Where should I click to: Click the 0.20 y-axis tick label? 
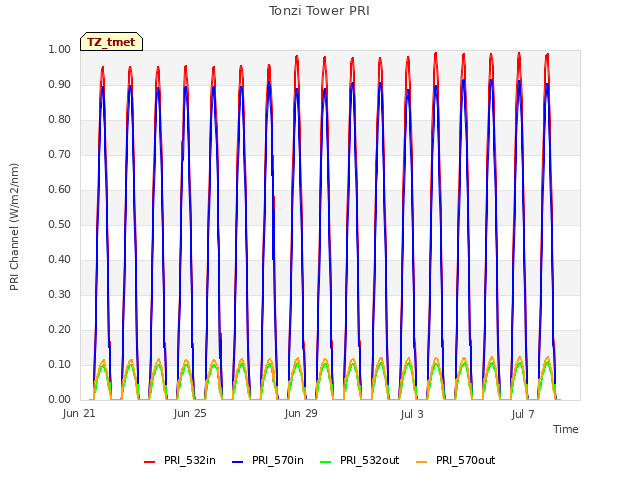click(60, 329)
